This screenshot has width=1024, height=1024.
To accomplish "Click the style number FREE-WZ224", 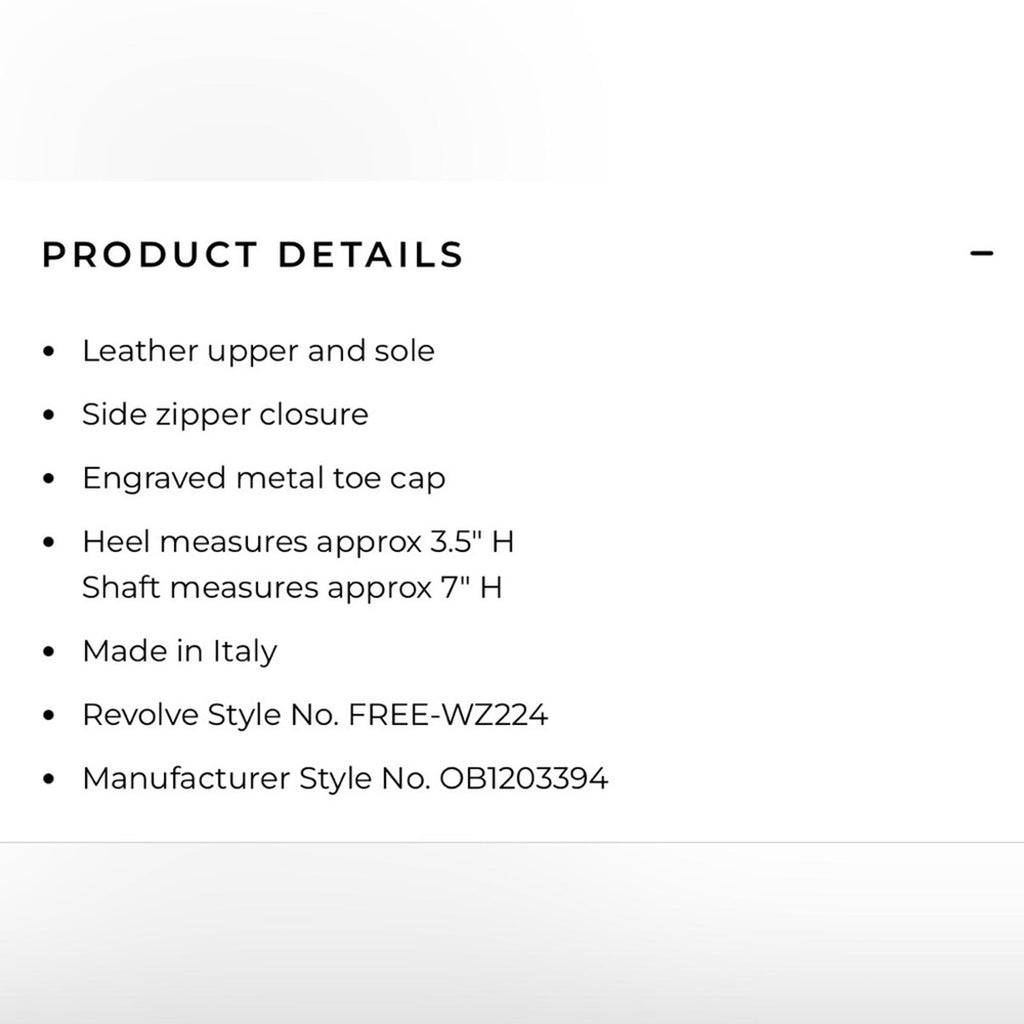I will coord(448,714).
